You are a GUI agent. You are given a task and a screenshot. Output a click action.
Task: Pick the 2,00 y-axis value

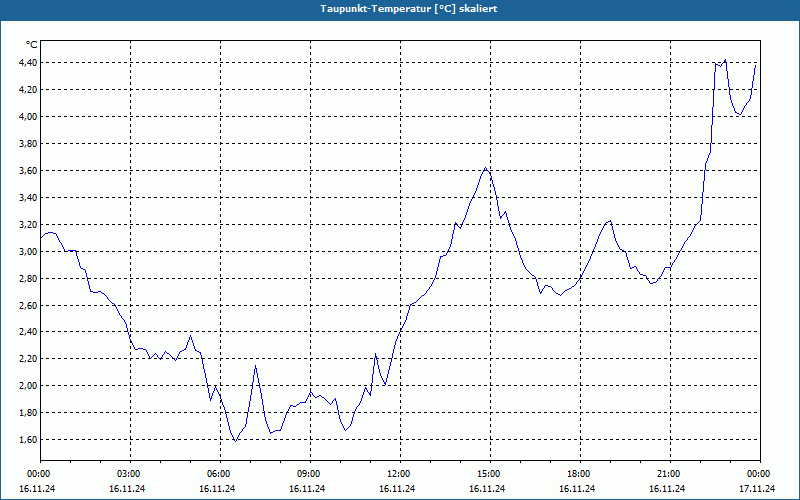click(x=28, y=386)
